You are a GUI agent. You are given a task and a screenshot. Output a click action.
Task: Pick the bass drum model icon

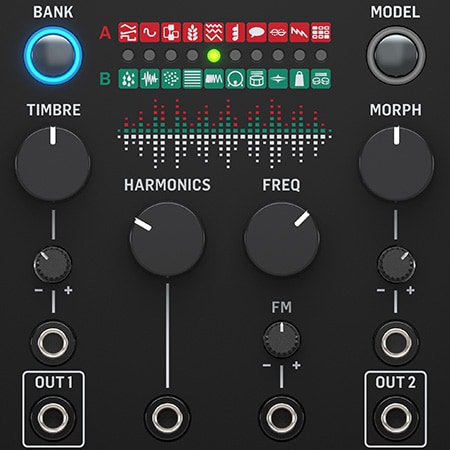coord(235,79)
